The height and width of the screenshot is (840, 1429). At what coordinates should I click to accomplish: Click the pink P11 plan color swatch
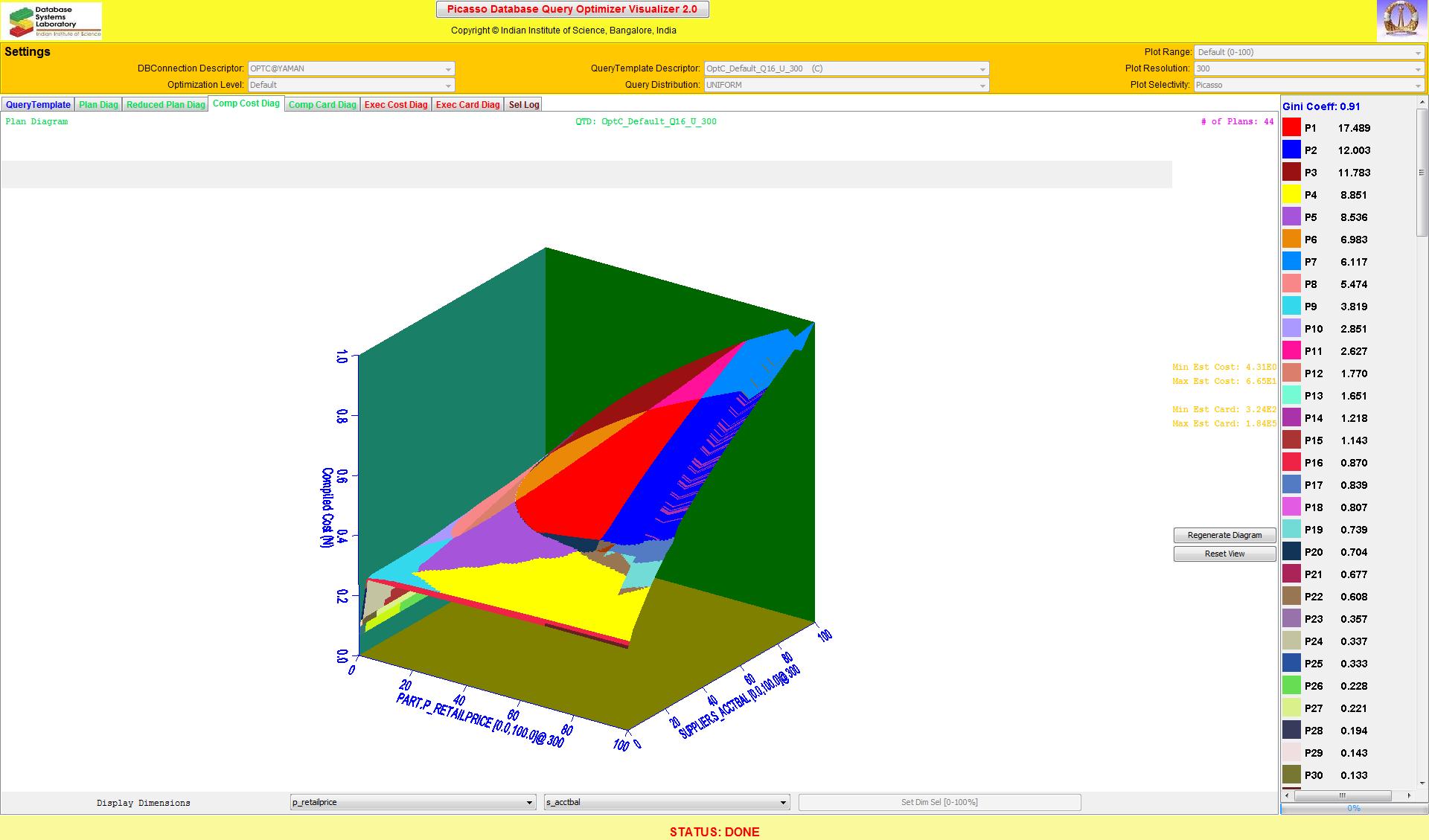pyautogui.click(x=1291, y=351)
